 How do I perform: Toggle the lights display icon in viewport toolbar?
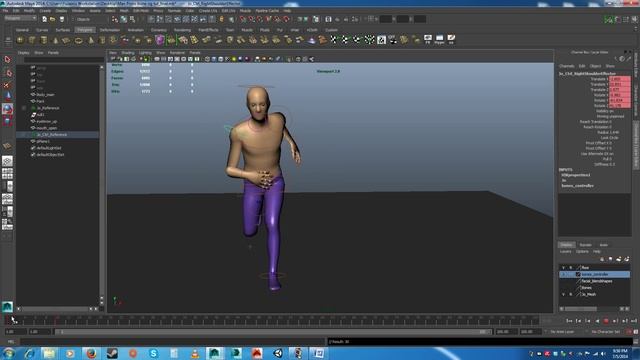[234, 59]
